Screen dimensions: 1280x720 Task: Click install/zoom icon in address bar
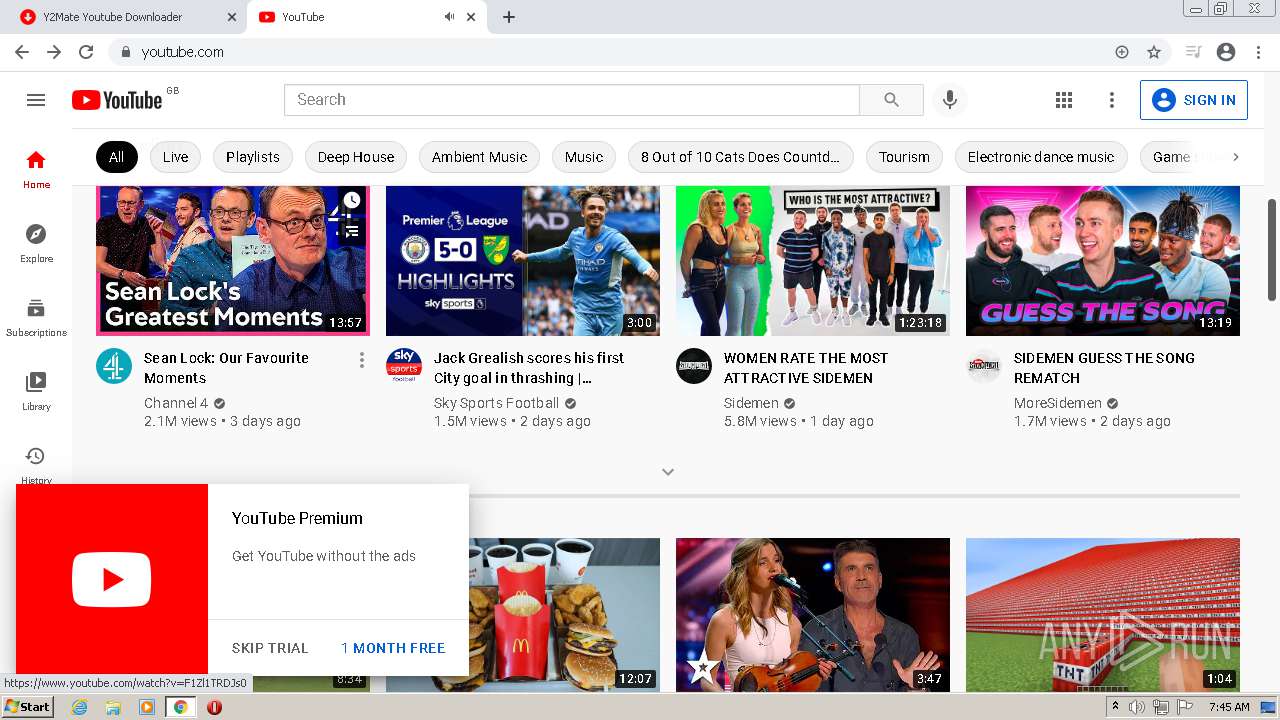click(x=1122, y=52)
